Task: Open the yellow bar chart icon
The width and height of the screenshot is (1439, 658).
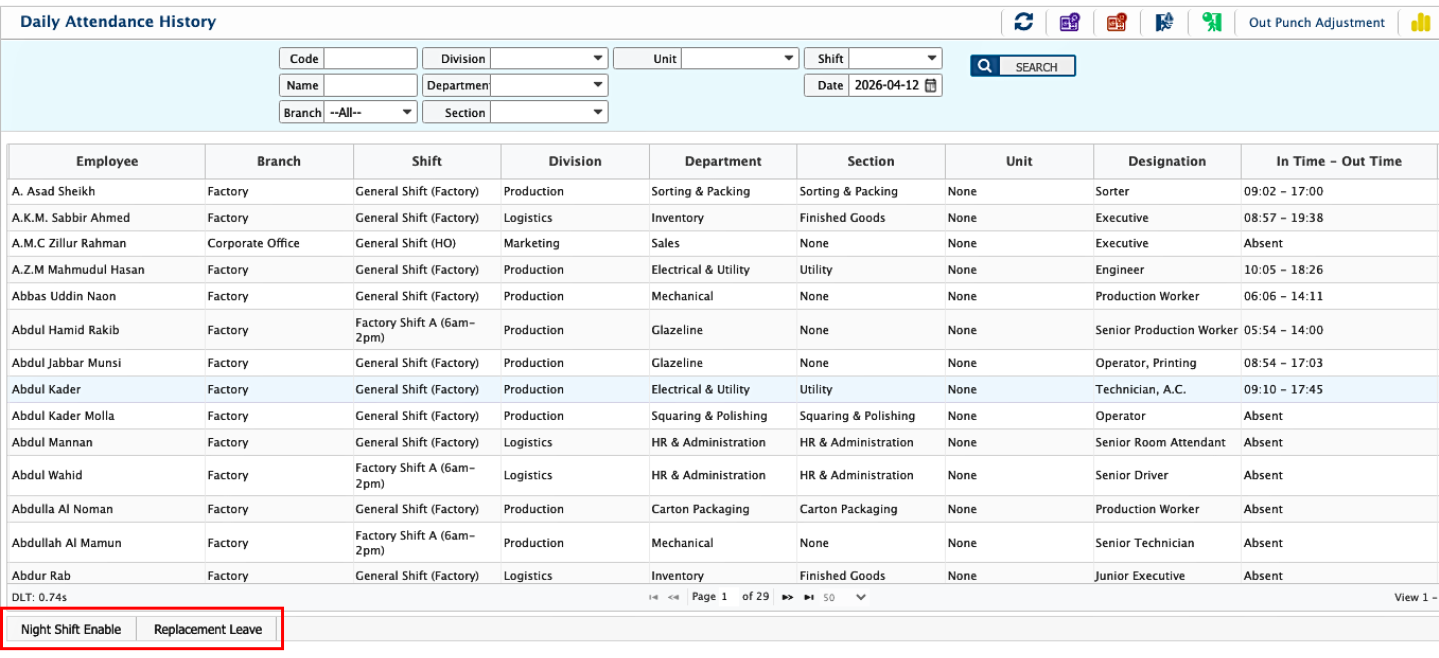Action: pyautogui.click(x=1421, y=22)
